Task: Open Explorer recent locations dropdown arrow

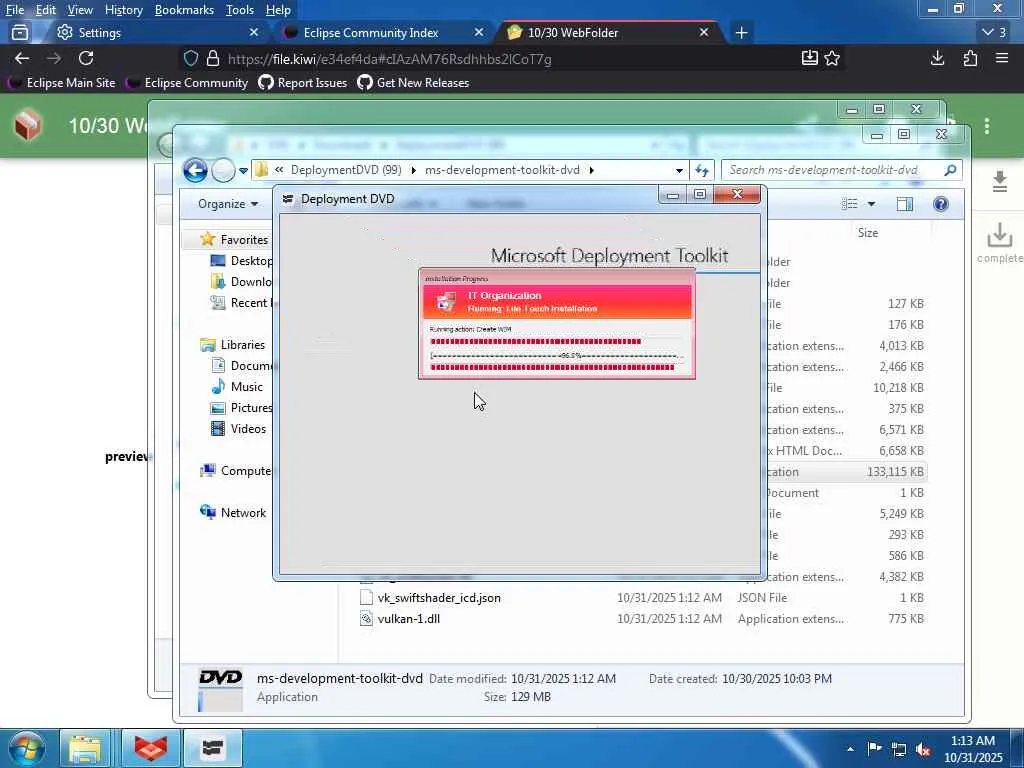Action: click(x=243, y=170)
